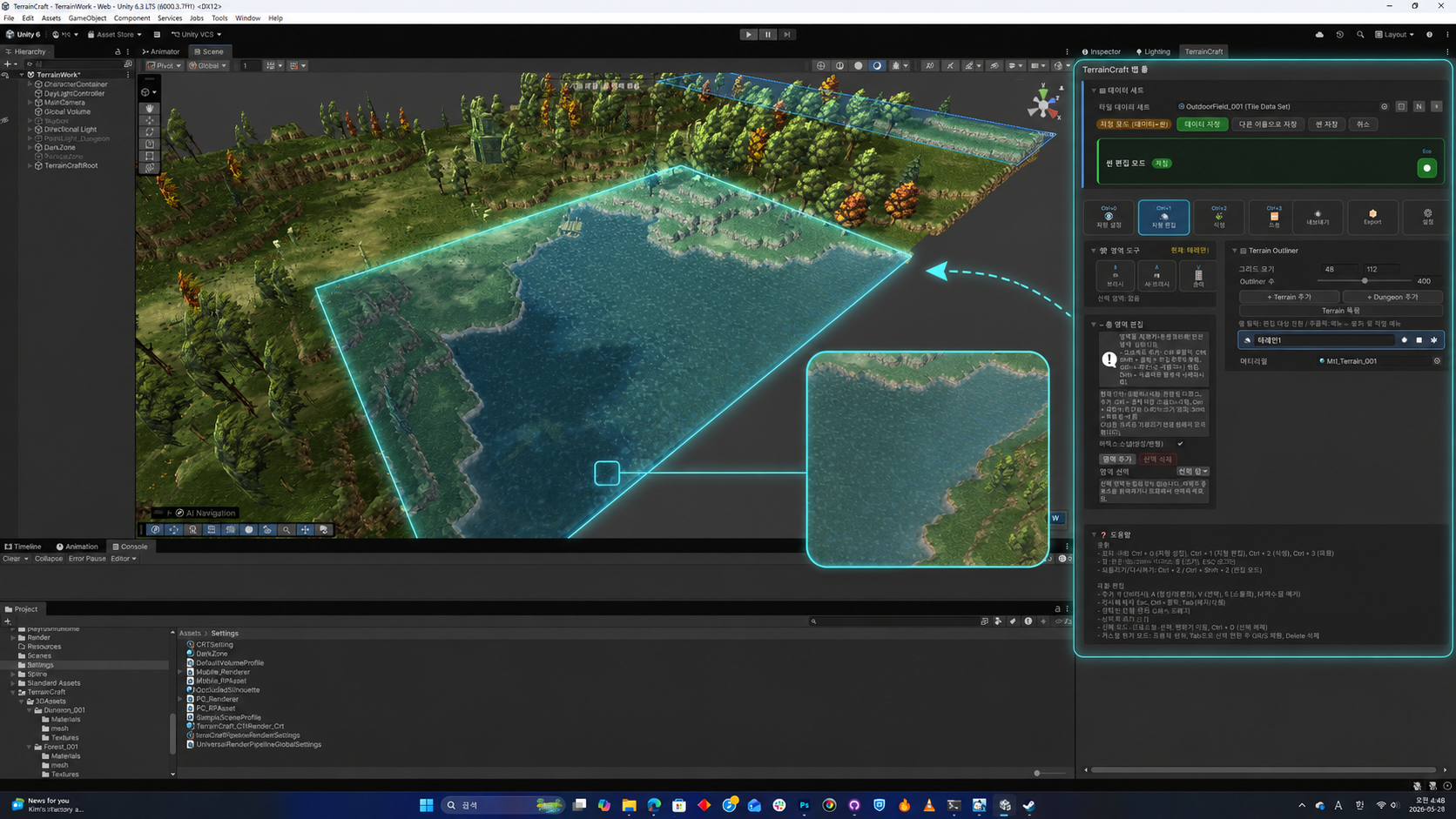Screen dimensions: 1456x819
Task: Click the Play button
Action: [748, 35]
